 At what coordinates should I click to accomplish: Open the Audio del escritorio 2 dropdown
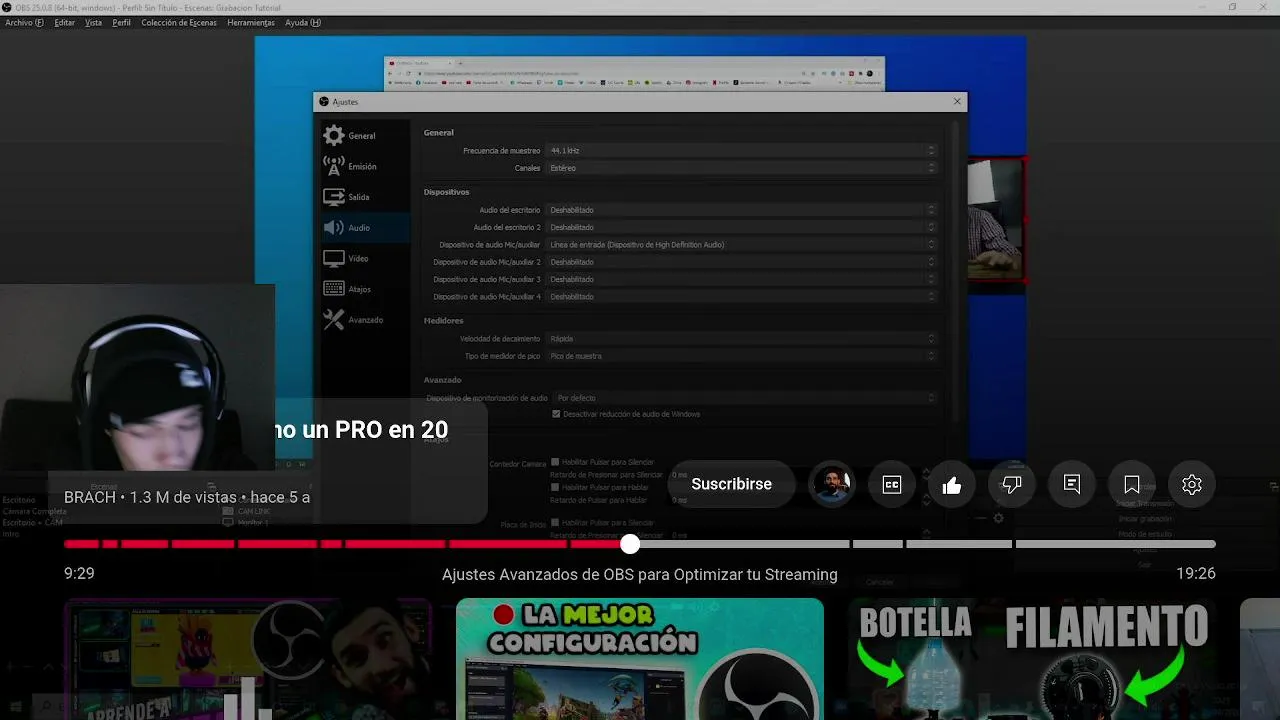pyautogui.click(x=741, y=227)
